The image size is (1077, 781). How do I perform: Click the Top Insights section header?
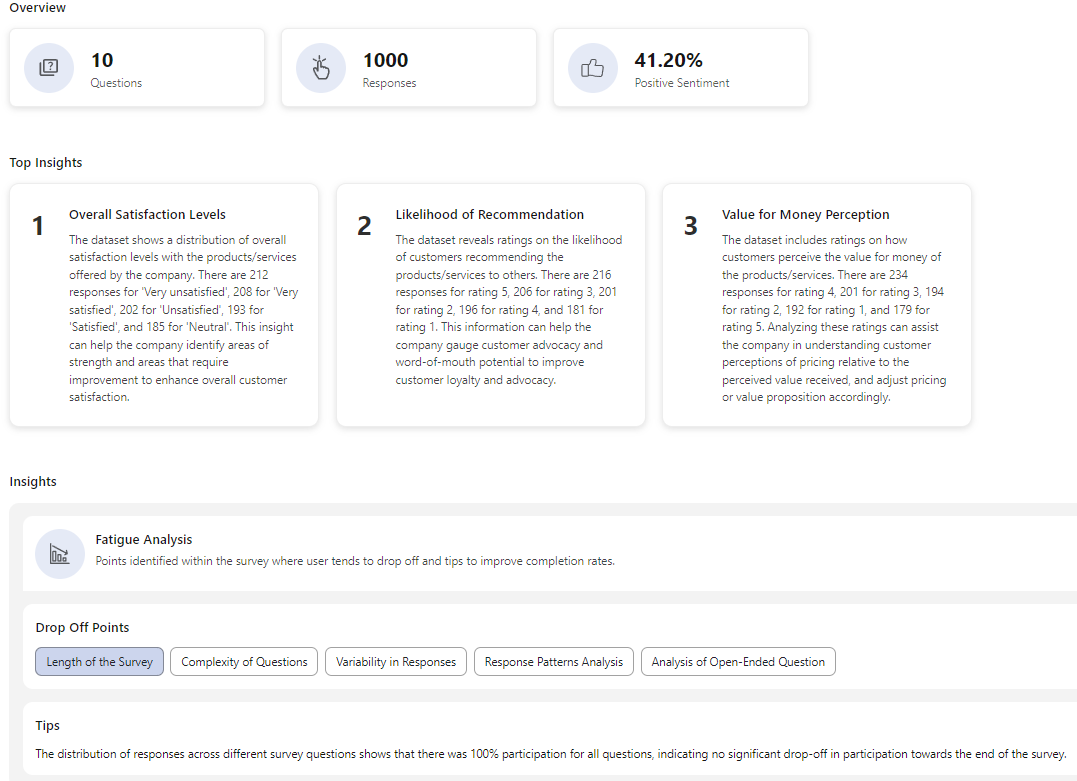pyautogui.click(x=44, y=162)
